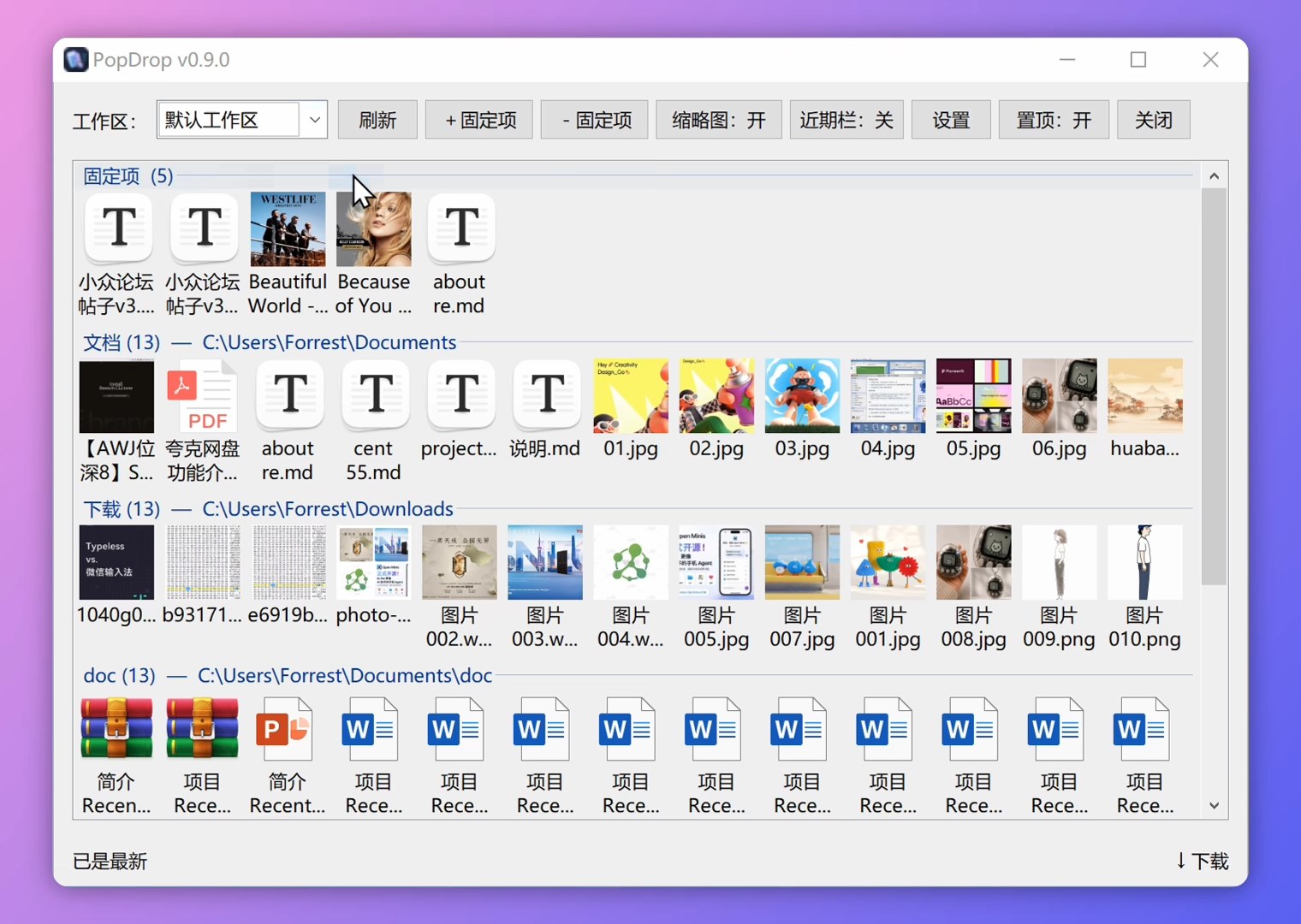Open the 图片 010.png thumbnail
1301x924 pixels.
click(x=1145, y=563)
